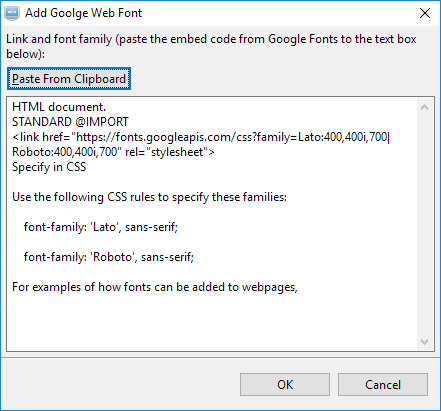Click the 'Roboto:400,400i,700' stylesheet line
The height and width of the screenshot is (411, 441).
pyautogui.click(x=113, y=152)
